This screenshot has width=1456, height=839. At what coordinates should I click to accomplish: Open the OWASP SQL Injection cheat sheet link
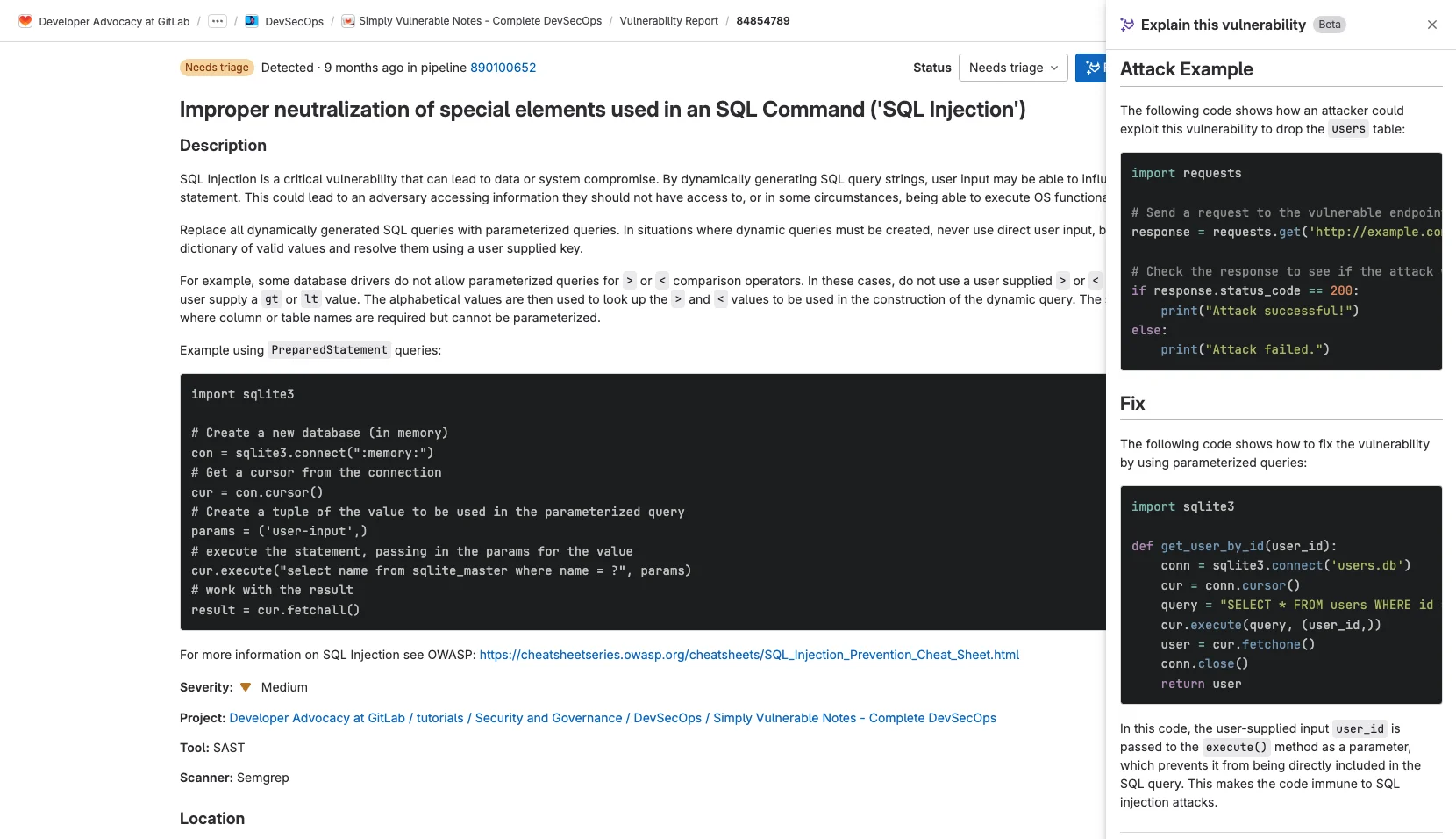748,654
